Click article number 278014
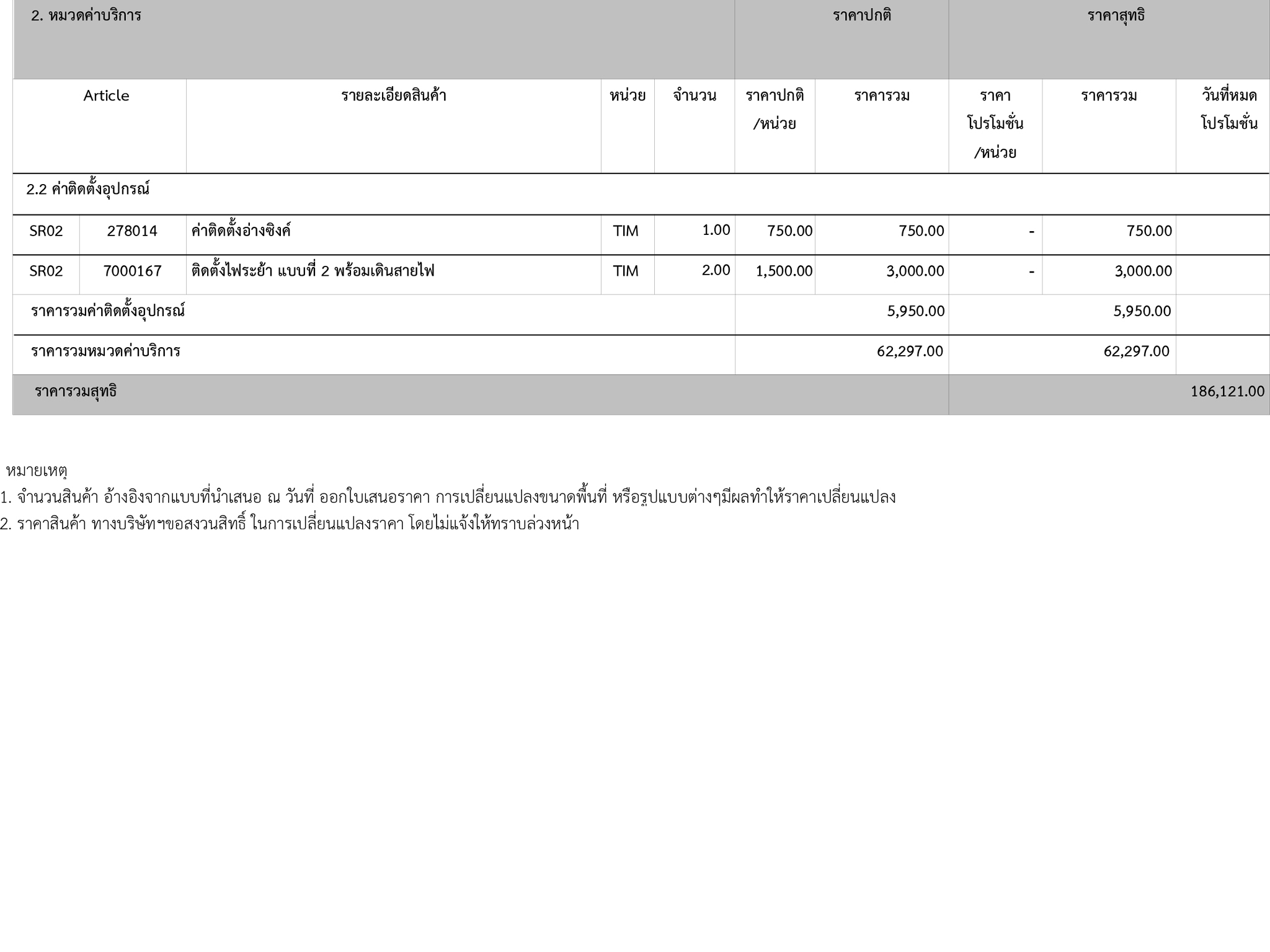 point(132,231)
